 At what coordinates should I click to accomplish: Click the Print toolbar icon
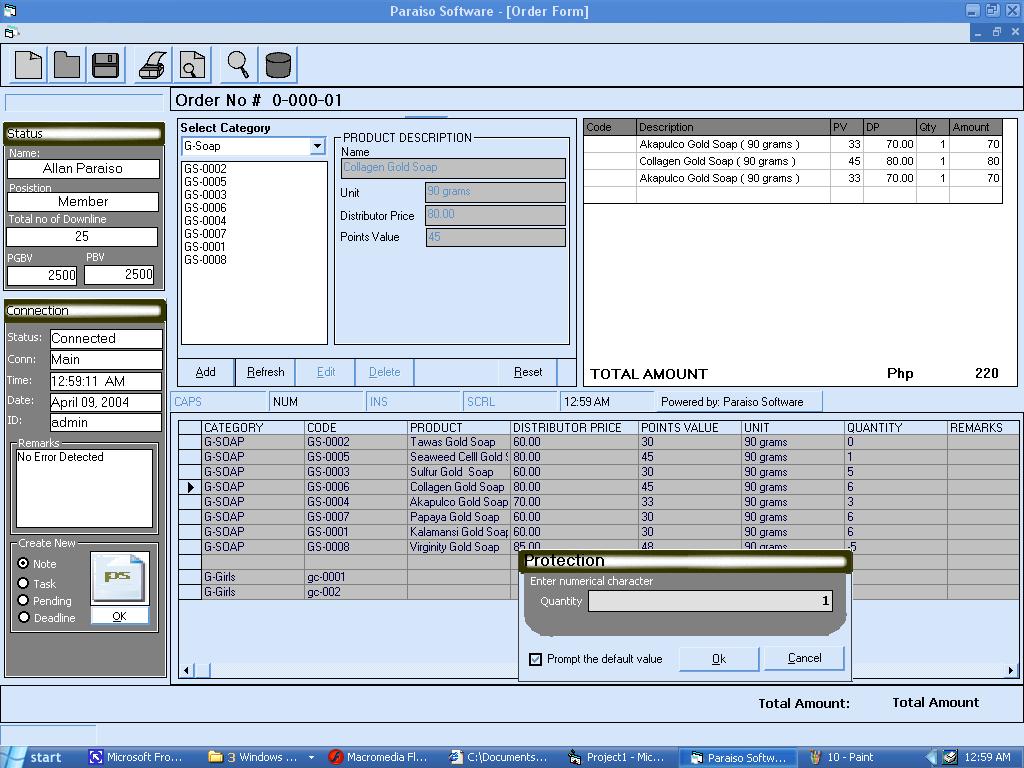point(153,65)
